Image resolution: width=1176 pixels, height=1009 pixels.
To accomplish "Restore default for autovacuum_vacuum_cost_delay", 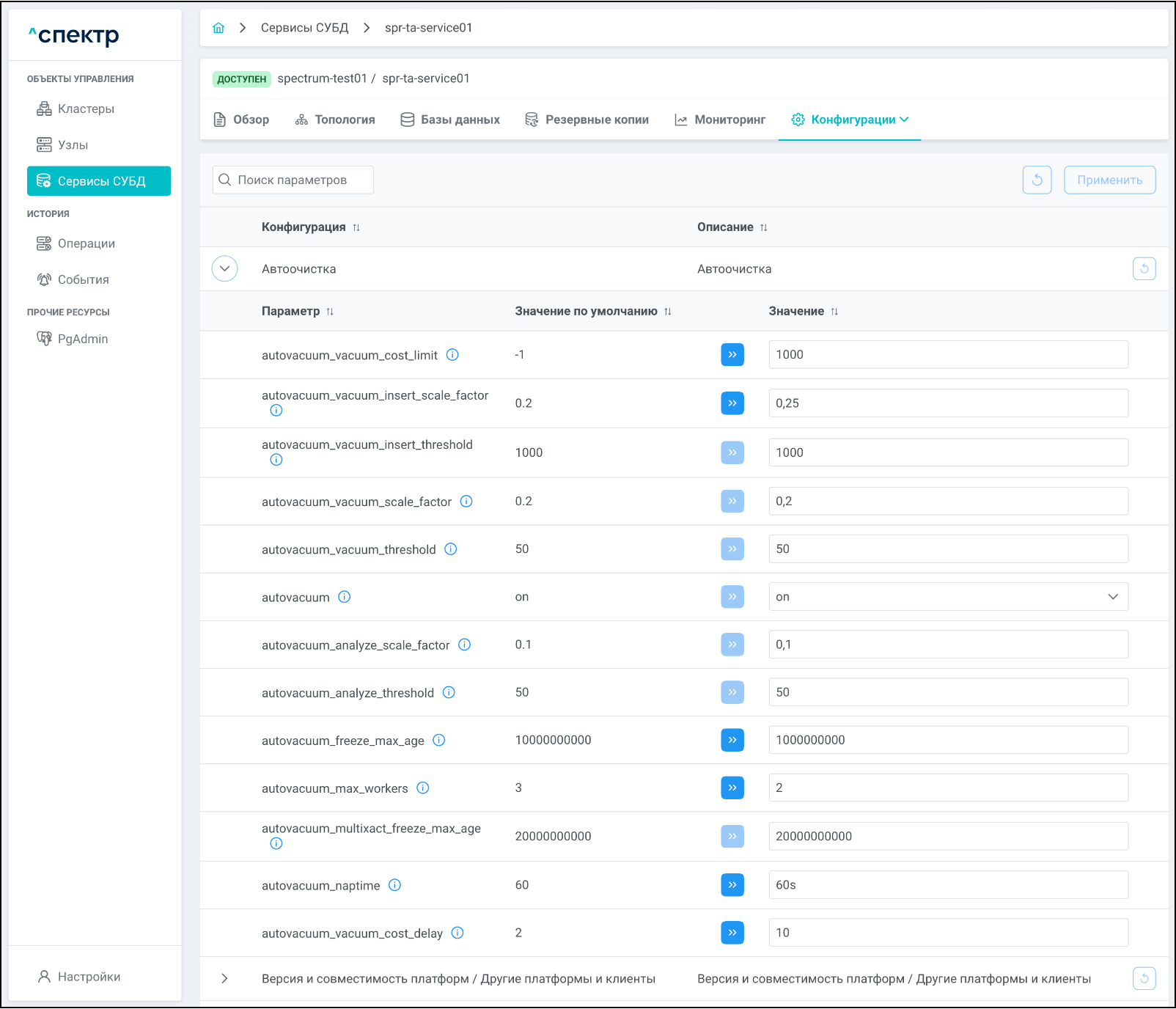I will pyautogui.click(x=732, y=933).
